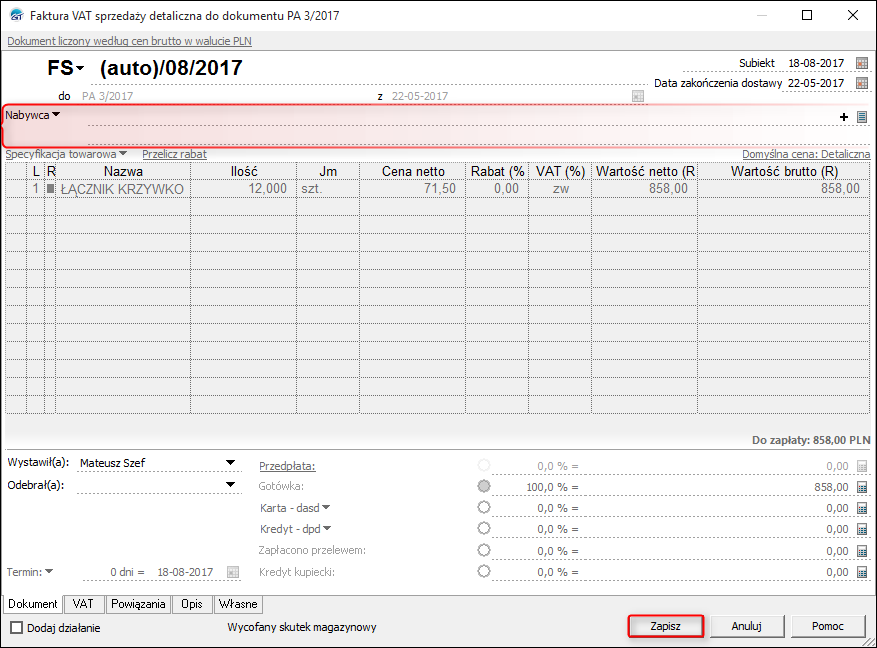Click the Wartość brutto (R) column header
This screenshot has height=648, width=877.
tap(784, 171)
